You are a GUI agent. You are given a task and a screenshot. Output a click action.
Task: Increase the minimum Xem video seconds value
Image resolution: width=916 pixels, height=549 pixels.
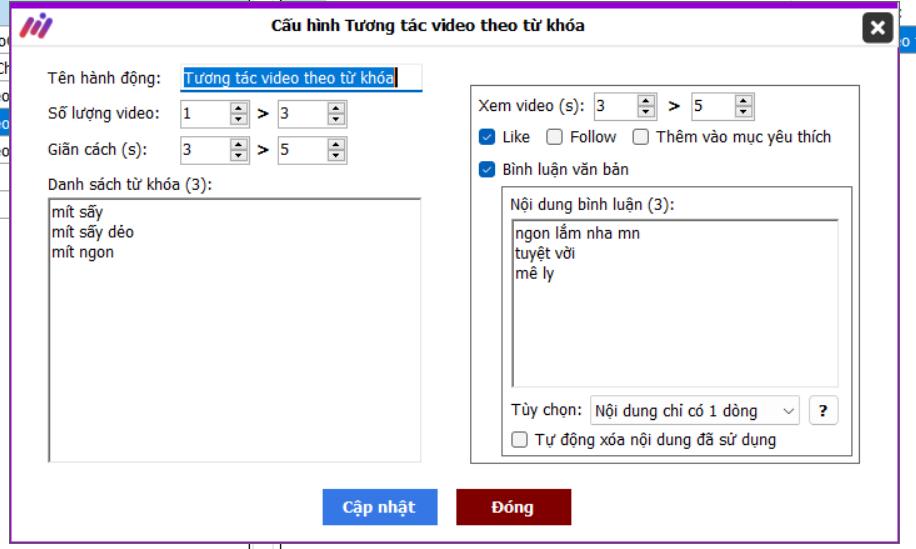(647, 101)
